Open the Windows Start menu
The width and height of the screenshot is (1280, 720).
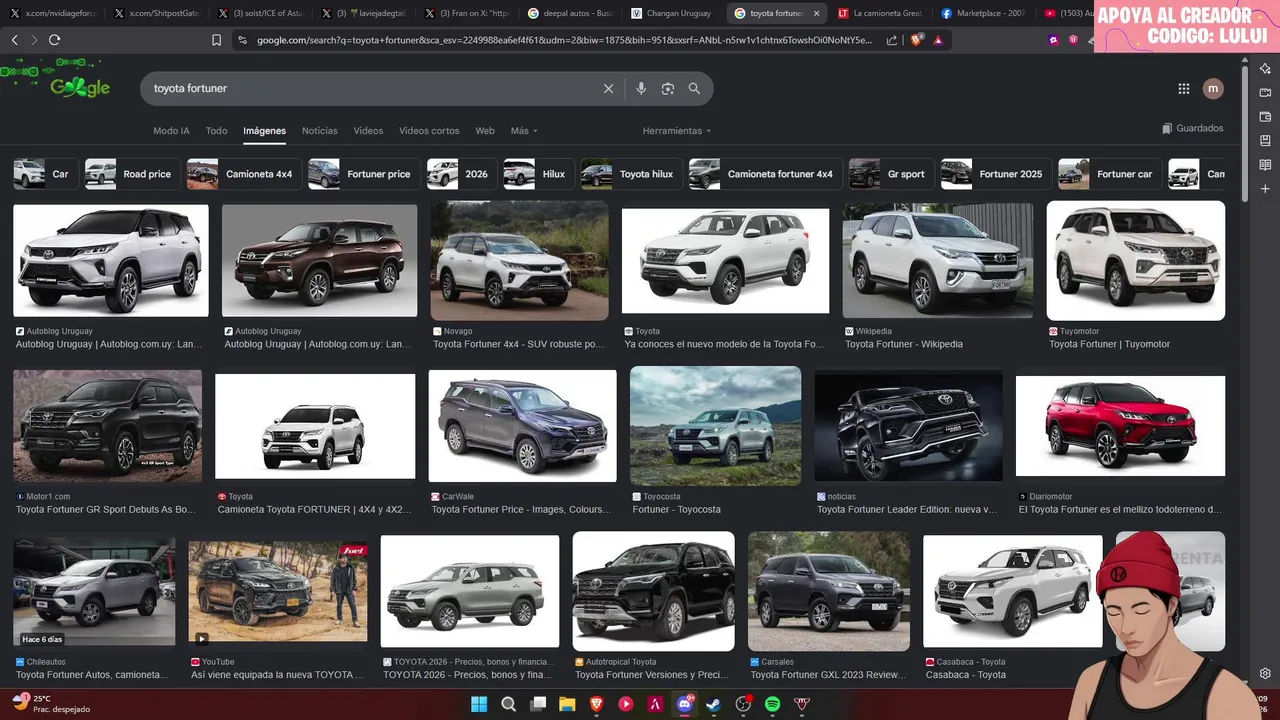[479, 704]
